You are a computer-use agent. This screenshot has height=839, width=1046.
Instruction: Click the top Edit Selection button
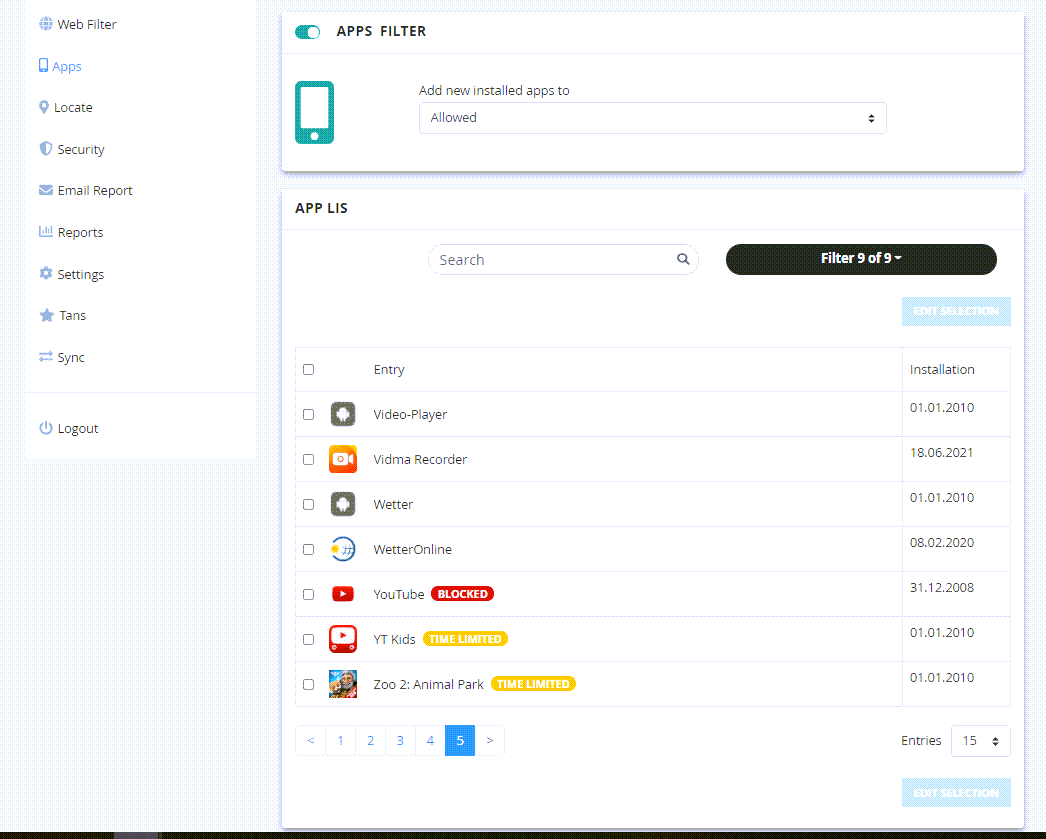pyautogui.click(x=956, y=311)
